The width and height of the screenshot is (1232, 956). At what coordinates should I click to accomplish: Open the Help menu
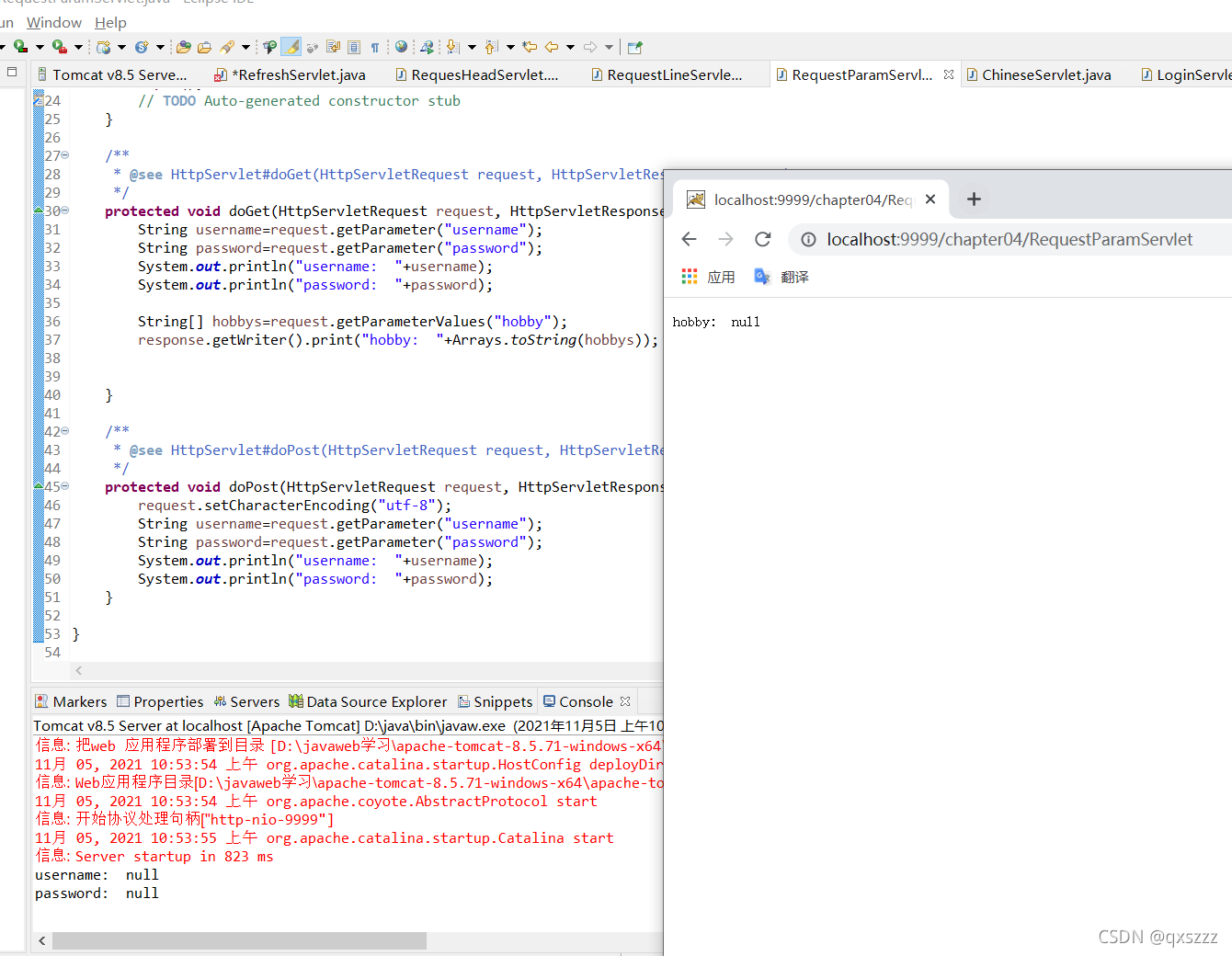[110, 22]
